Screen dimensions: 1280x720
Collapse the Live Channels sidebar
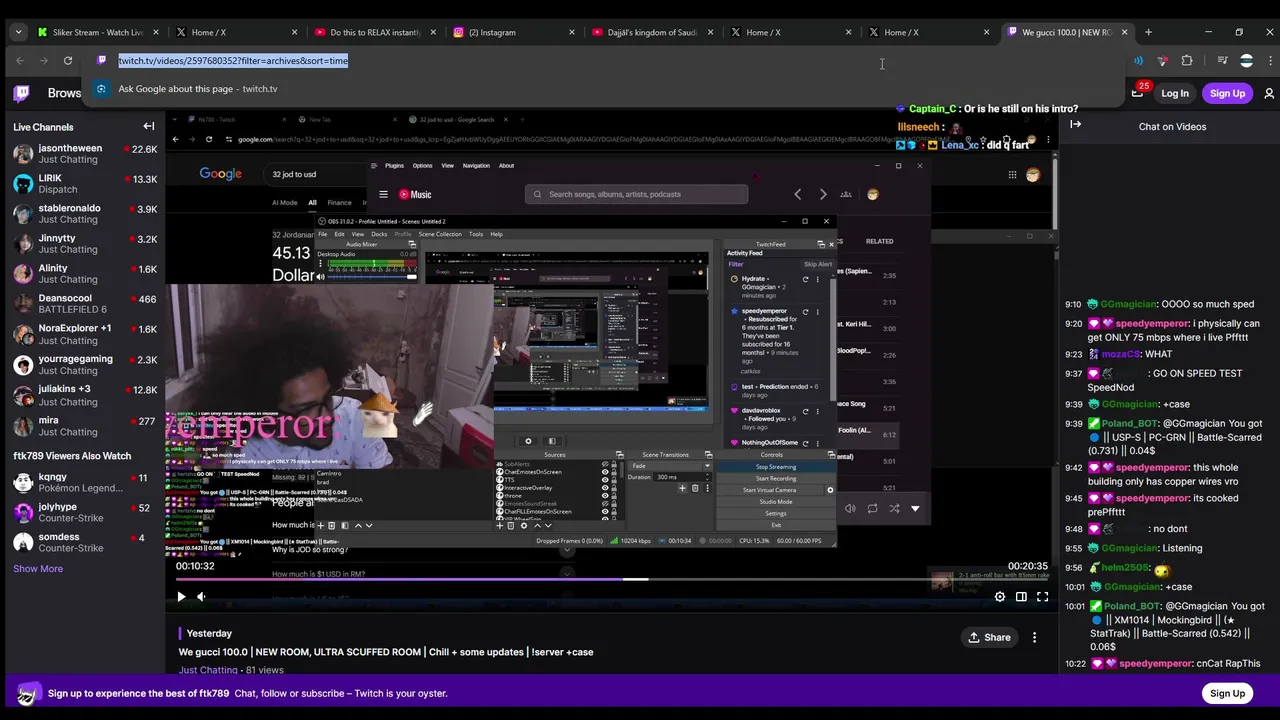click(149, 126)
